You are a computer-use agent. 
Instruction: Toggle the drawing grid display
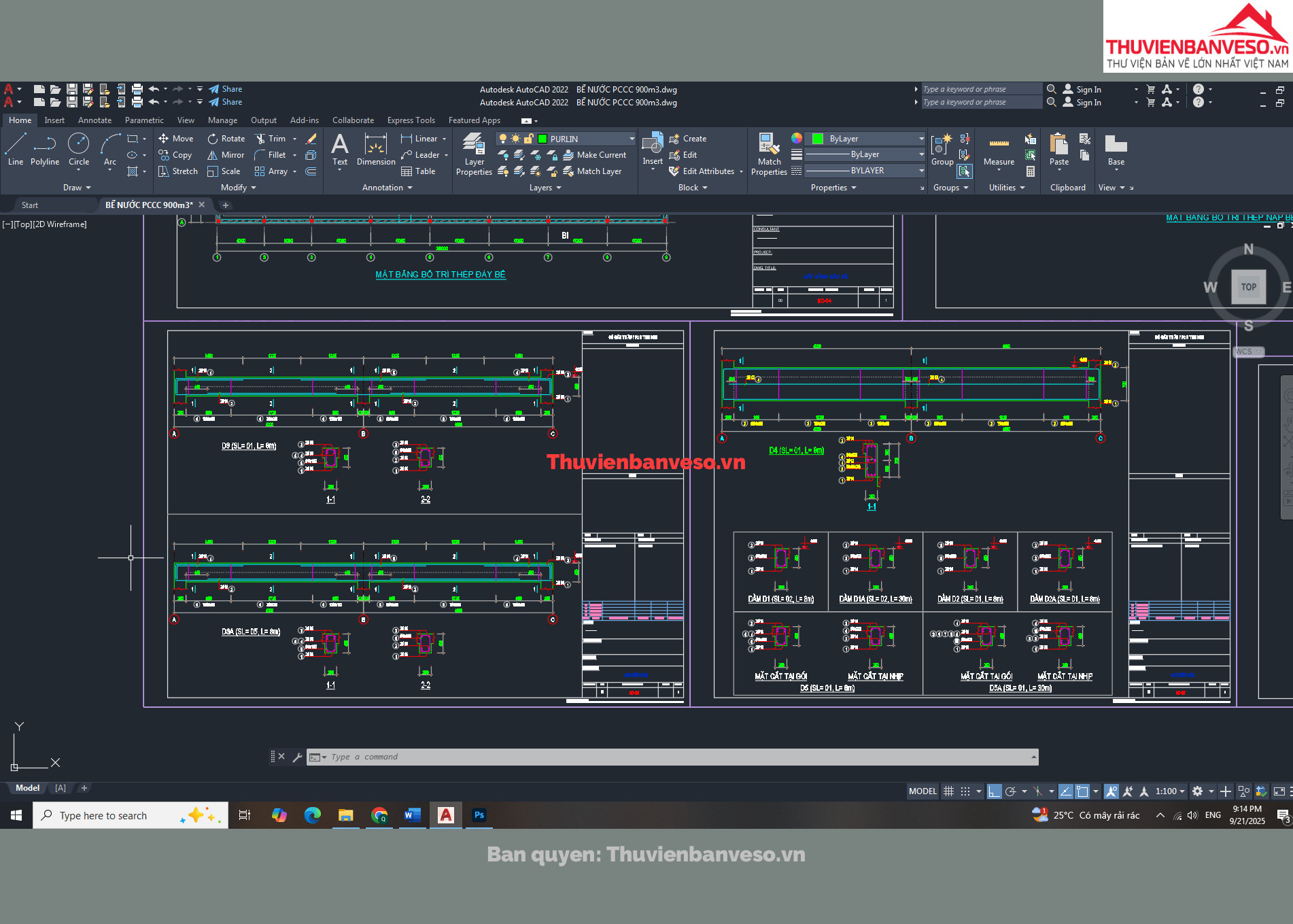click(948, 791)
